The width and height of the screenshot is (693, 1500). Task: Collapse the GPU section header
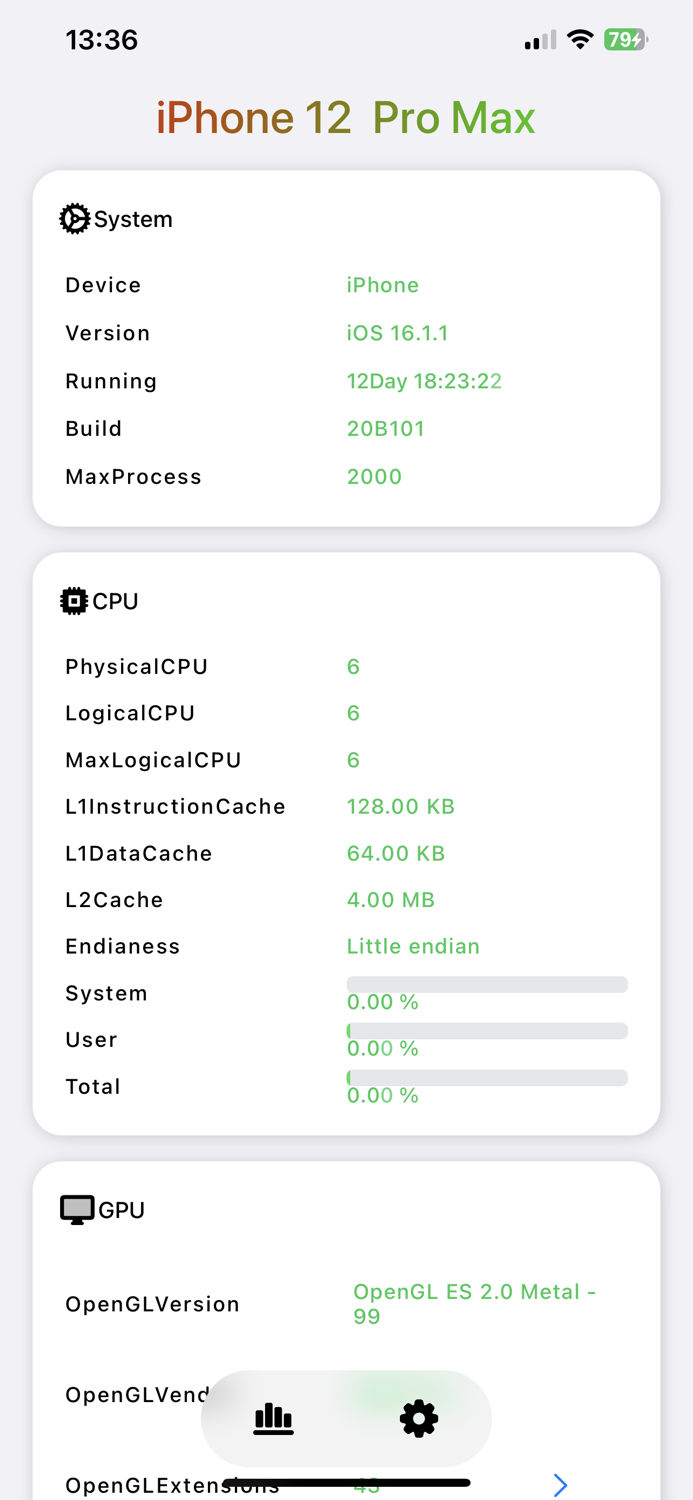[110, 1209]
